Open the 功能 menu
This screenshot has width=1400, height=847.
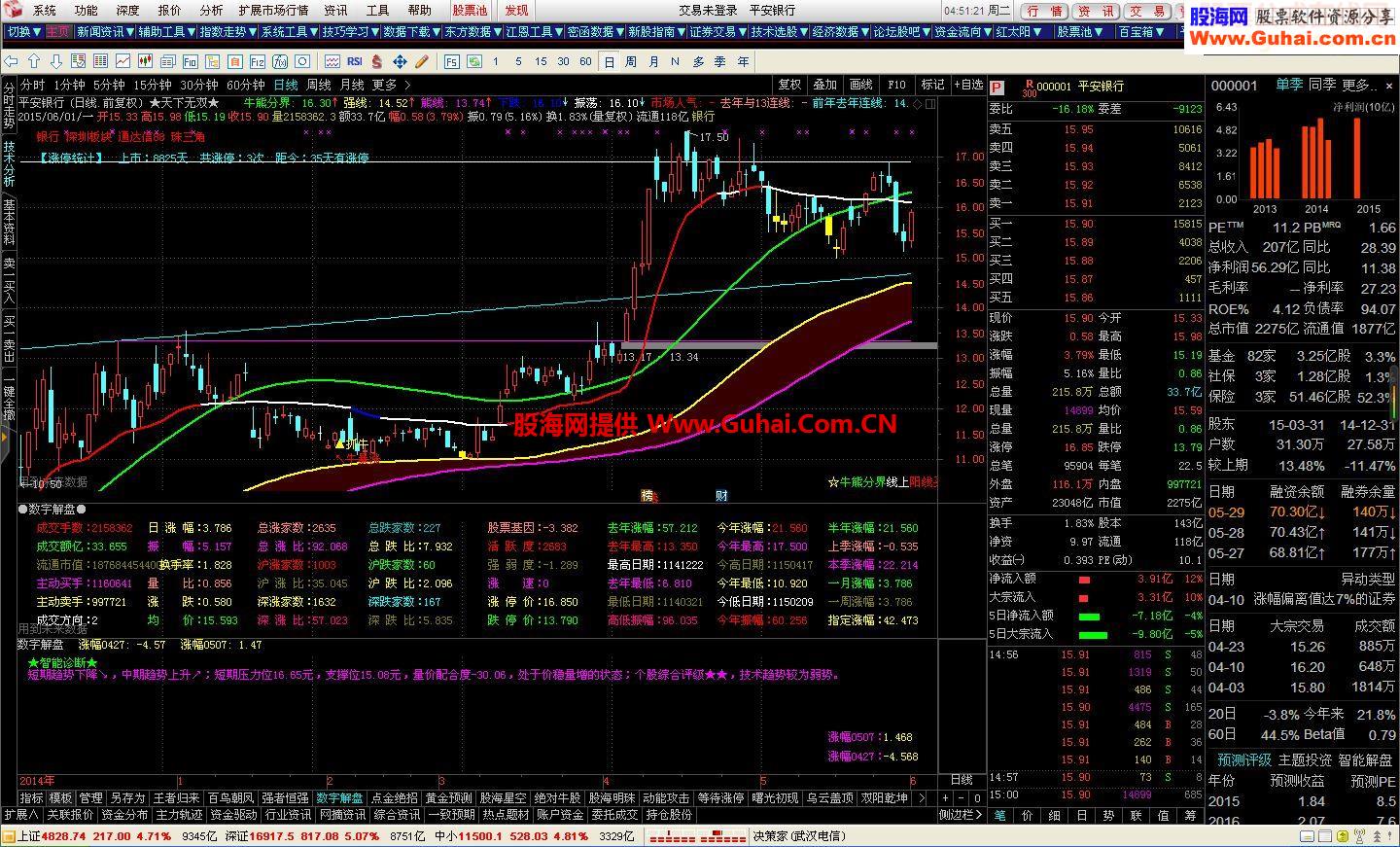coord(86,10)
